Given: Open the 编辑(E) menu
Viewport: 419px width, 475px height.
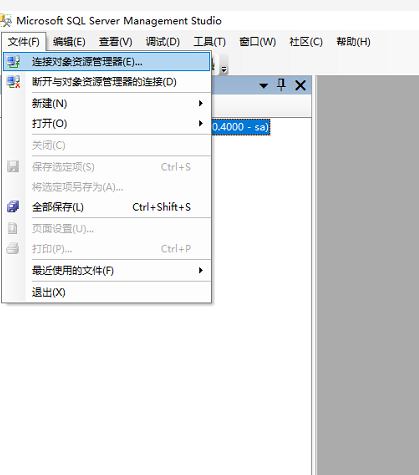Looking at the screenshot, I should coord(69,42).
